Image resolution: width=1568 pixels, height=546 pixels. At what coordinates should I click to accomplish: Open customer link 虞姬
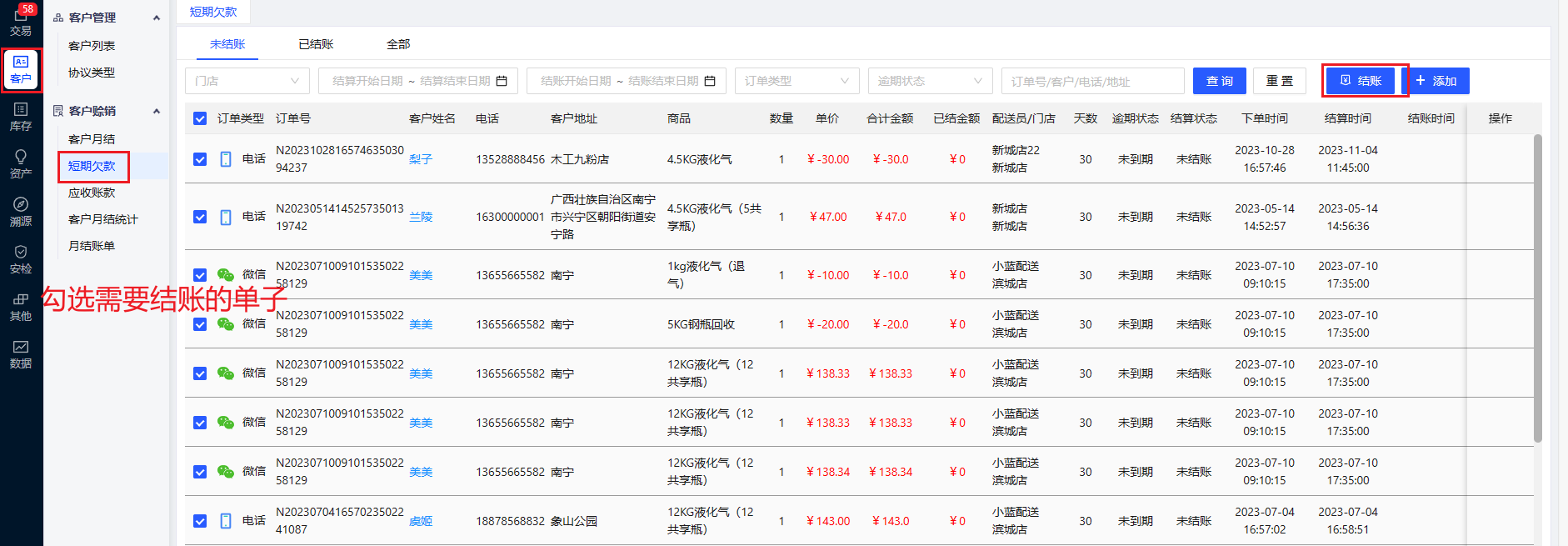click(421, 521)
